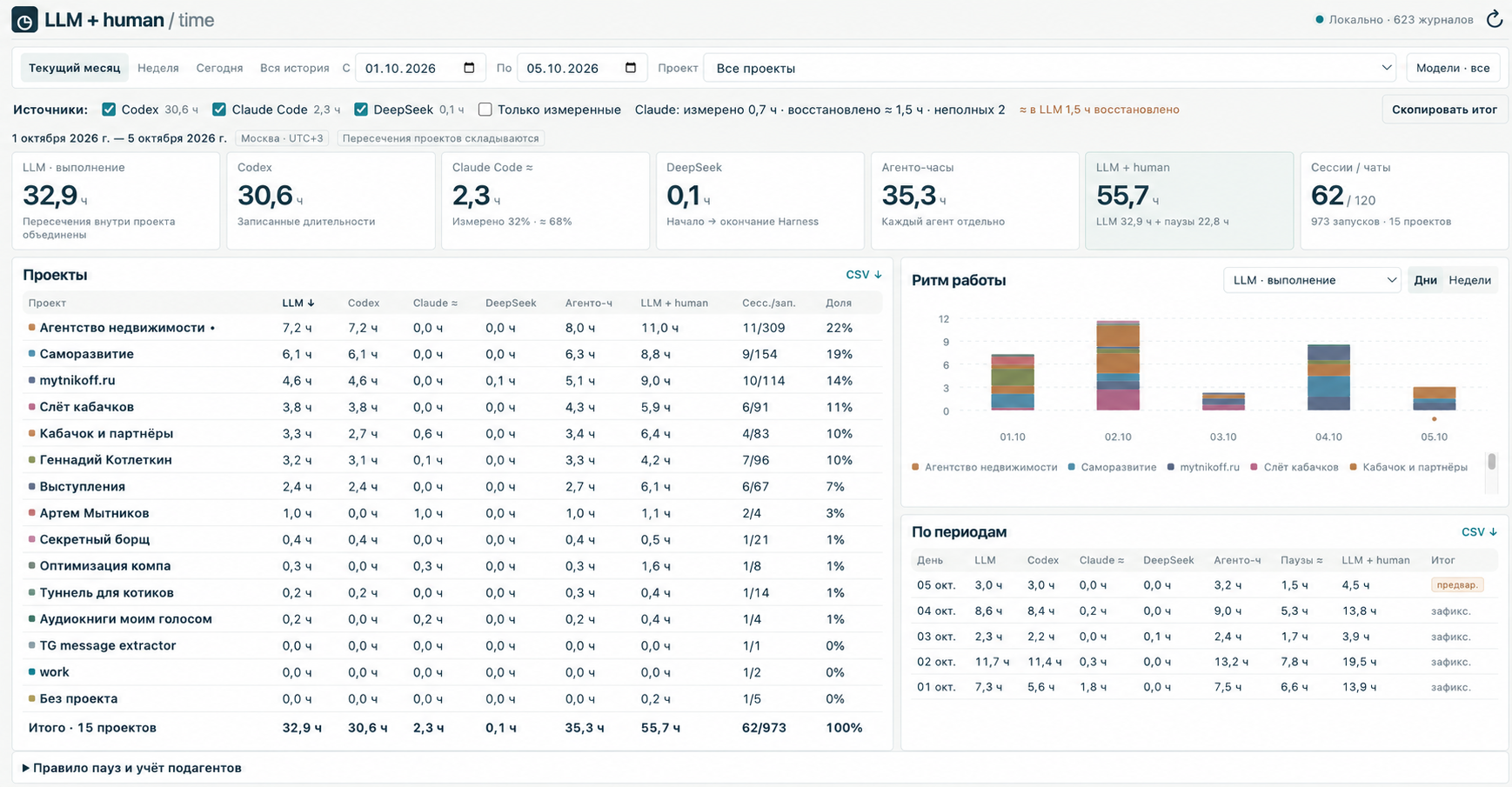This screenshot has width=1512, height=787.
Task: Click the clock logo icon beside LLM + human
Action: pyautogui.click(x=24, y=20)
